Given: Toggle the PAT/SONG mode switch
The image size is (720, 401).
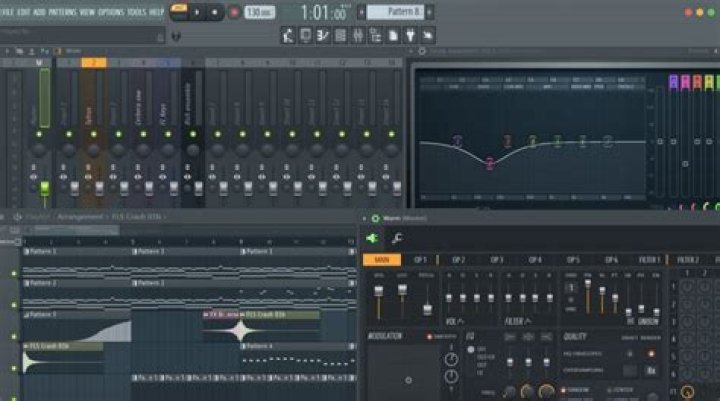Looking at the screenshot, I should 179,11.
